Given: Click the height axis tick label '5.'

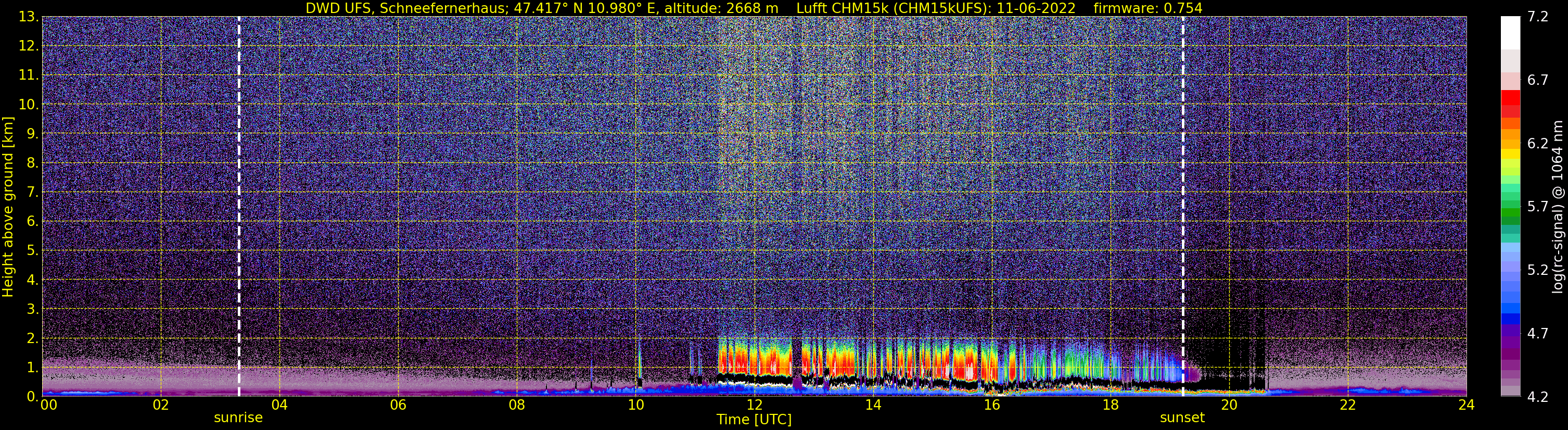Looking at the screenshot, I should tap(32, 250).
